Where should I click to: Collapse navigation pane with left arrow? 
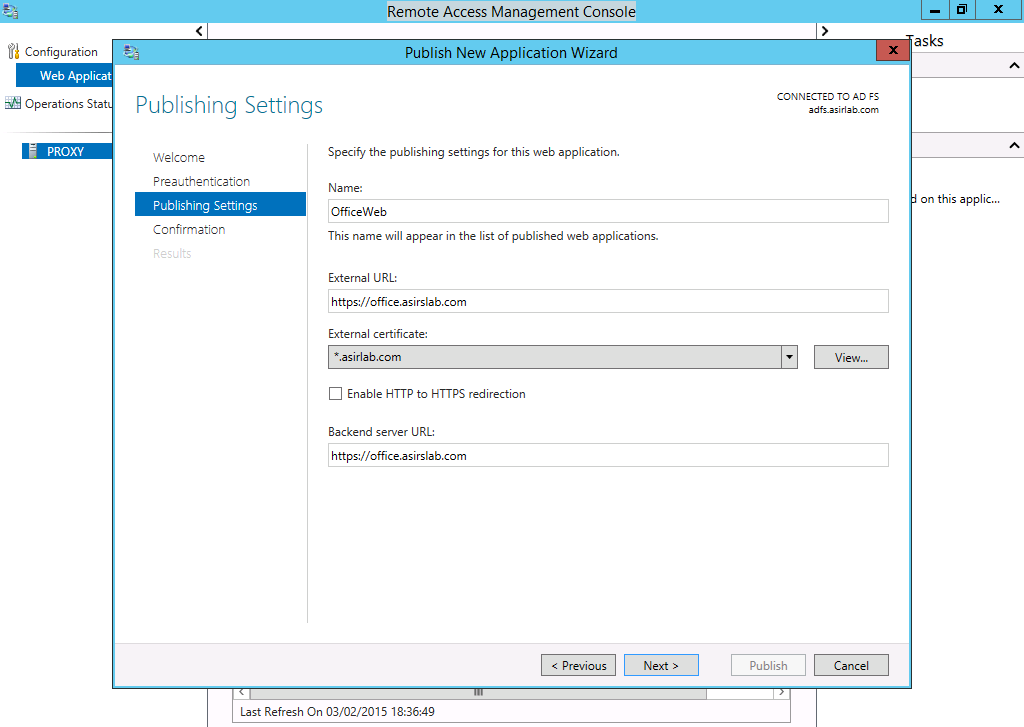(200, 31)
